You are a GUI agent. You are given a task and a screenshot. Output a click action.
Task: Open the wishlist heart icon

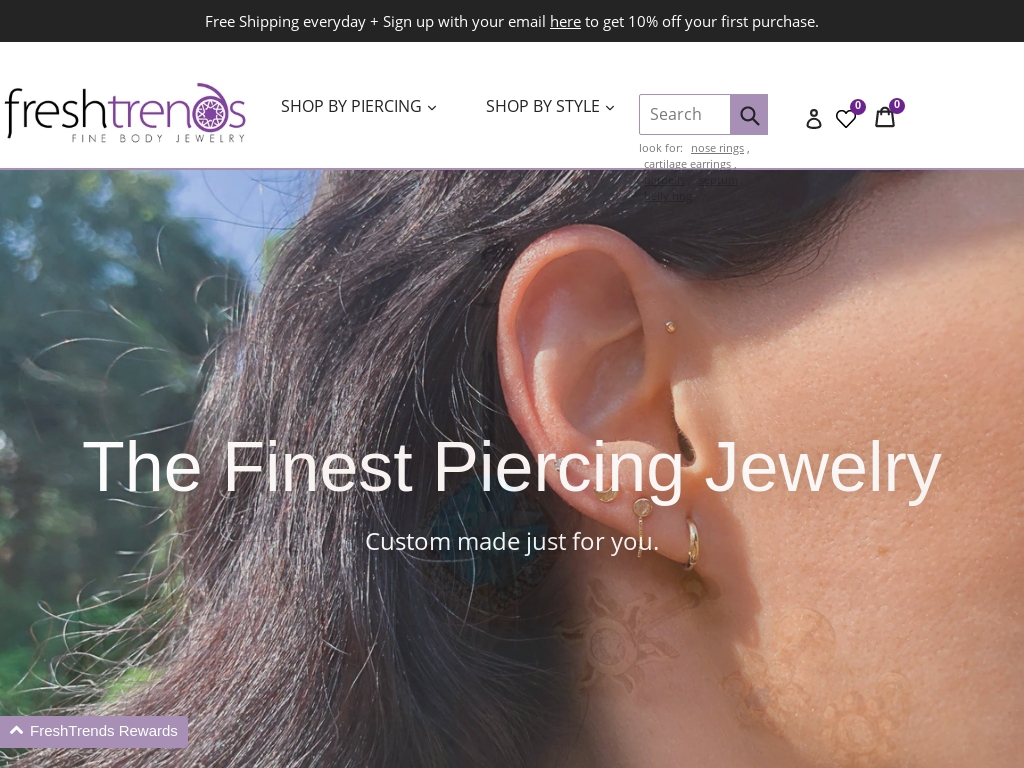point(846,119)
